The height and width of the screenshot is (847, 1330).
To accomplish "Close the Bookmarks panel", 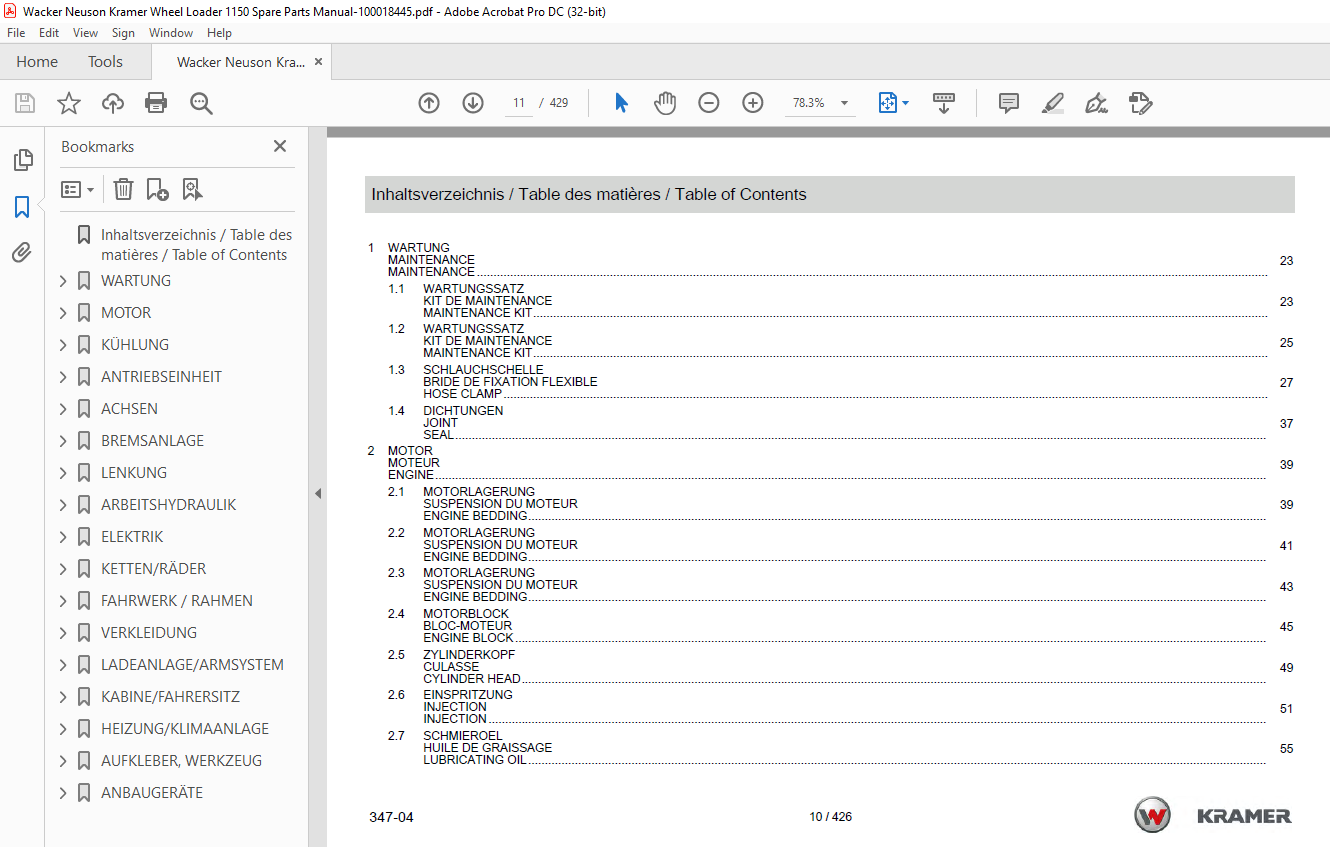I will pos(280,146).
